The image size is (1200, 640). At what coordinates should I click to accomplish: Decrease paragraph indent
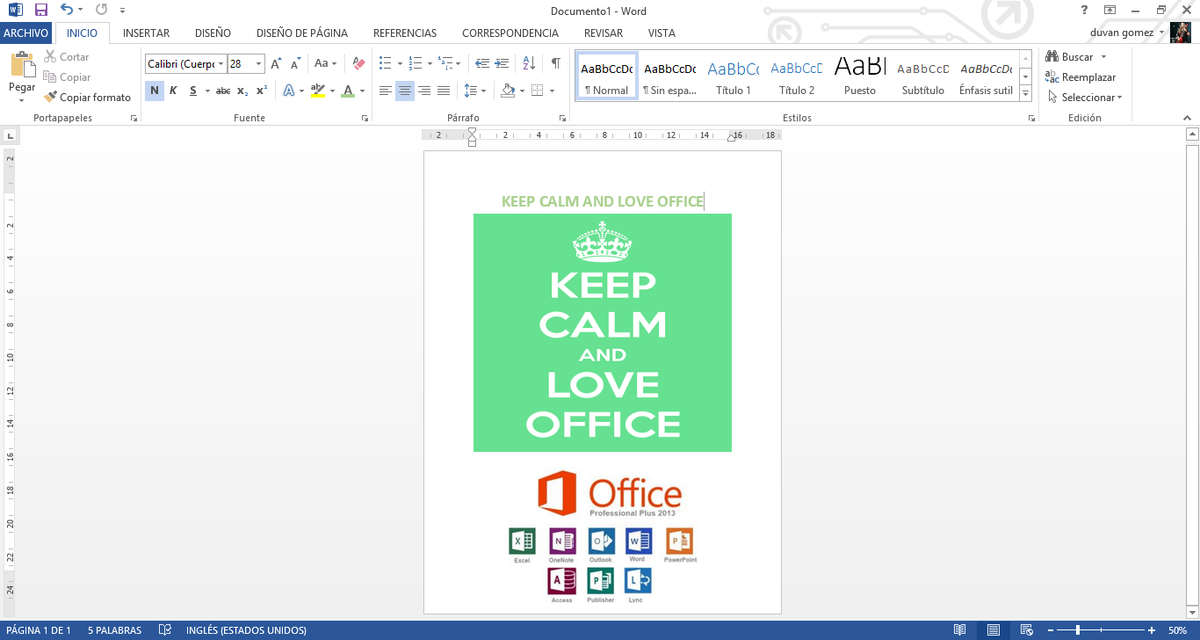click(483, 63)
